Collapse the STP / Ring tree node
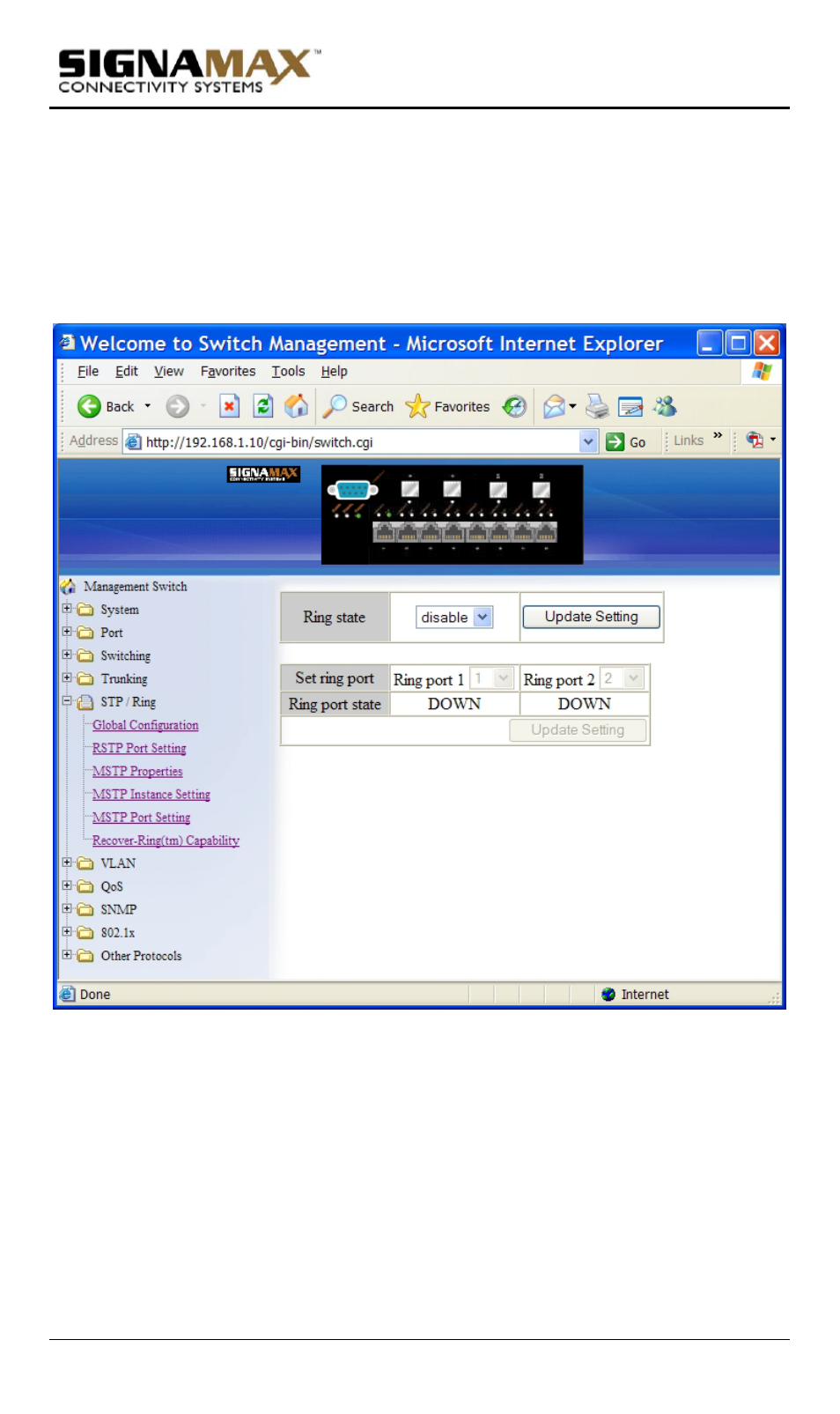The image size is (840, 1414). pyautogui.click(x=67, y=701)
